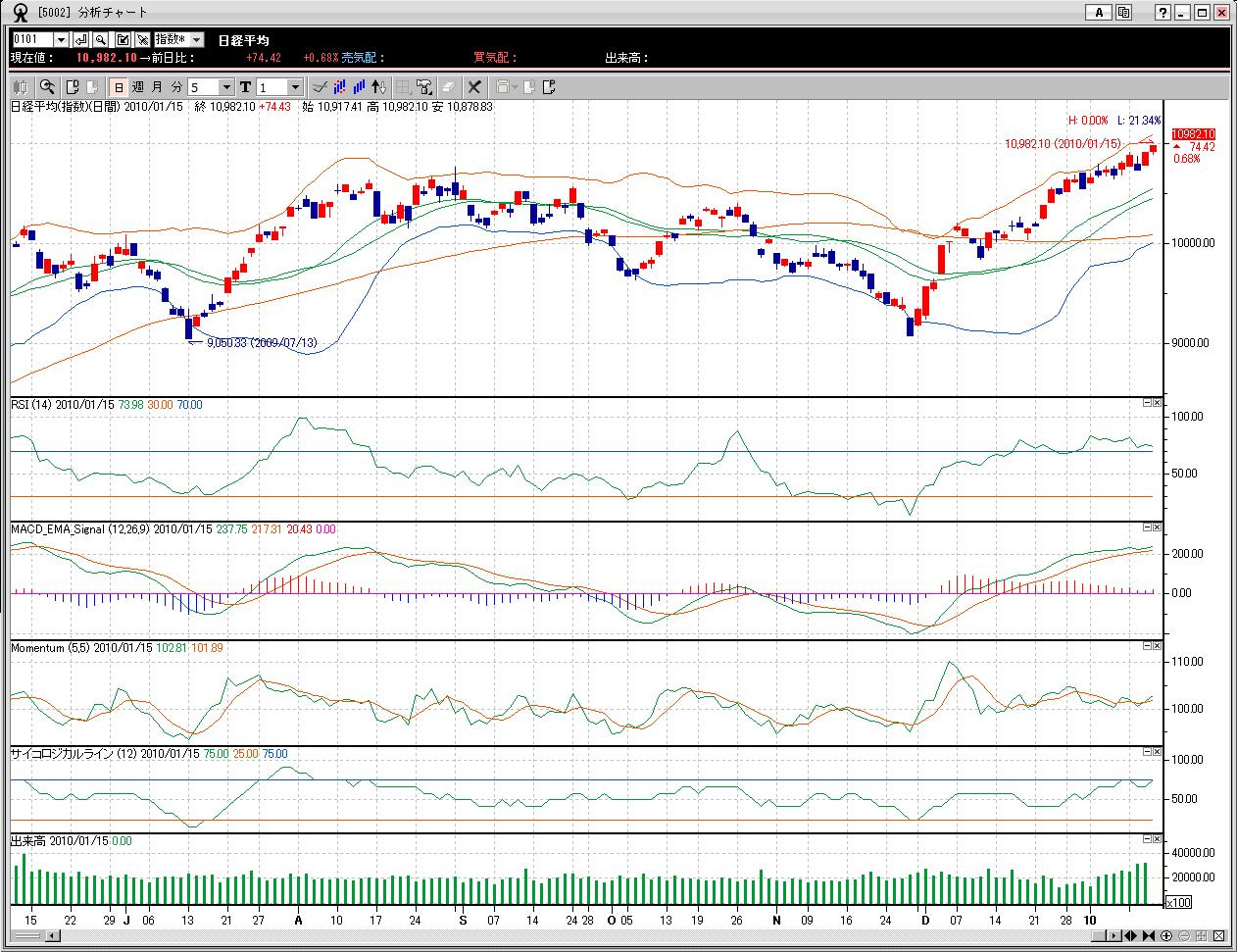
Task: Click the zoom-in plus circle at bottom right
Action: click(x=1167, y=934)
